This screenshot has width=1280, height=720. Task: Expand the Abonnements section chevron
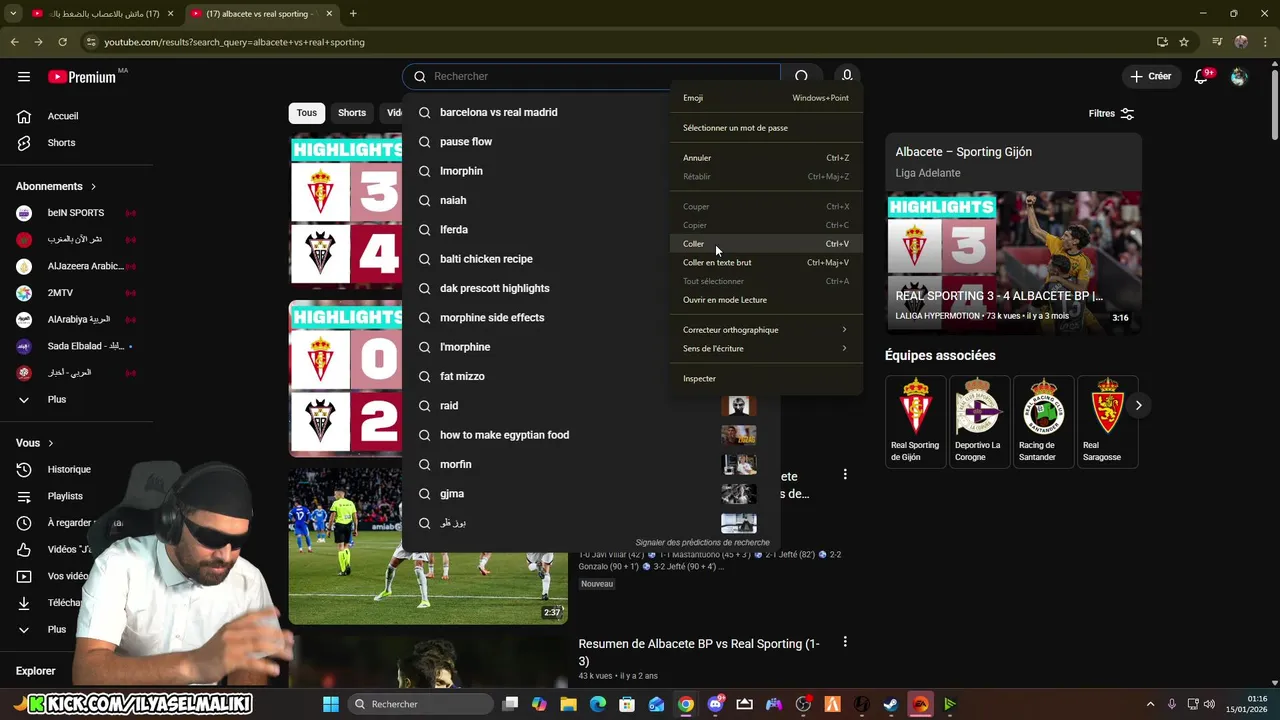click(94, 186)
